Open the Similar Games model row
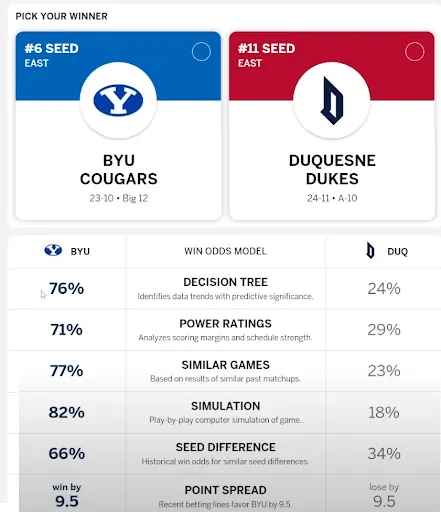Screen dimensions: 441x512 pos(224,371)
